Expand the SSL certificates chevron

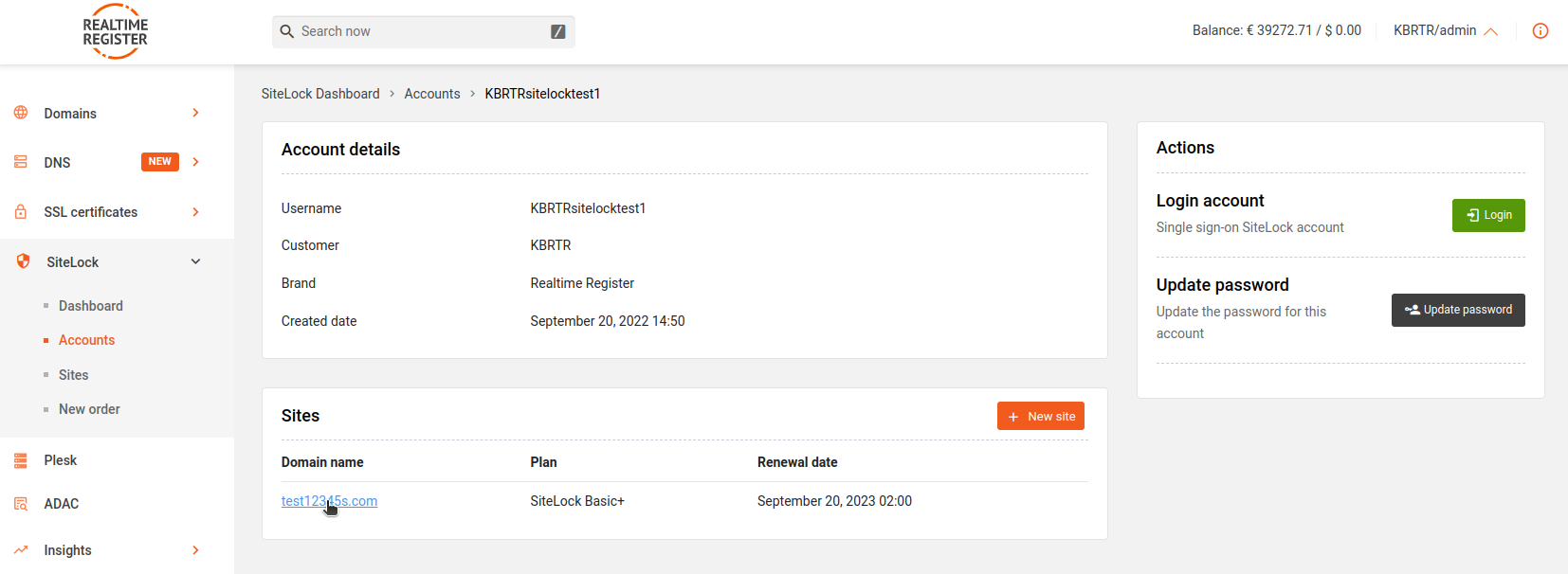coord(196,212)
